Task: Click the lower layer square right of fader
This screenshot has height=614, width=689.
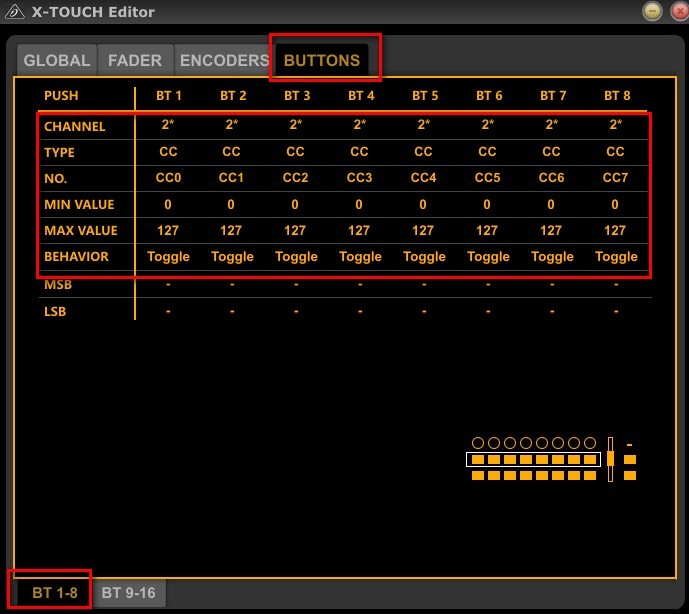Action: [630, 475]
